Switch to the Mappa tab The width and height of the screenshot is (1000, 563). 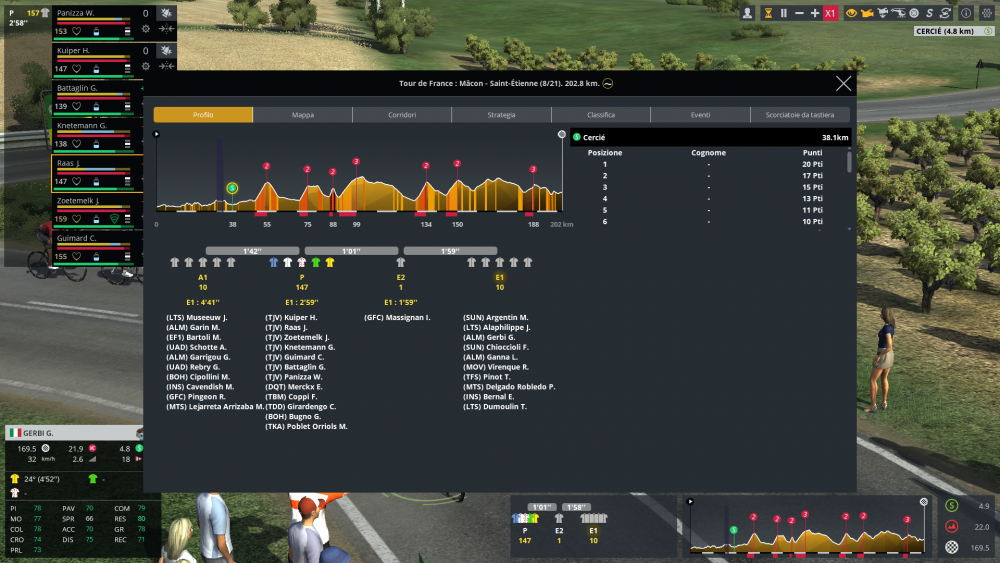[x=303, y=115]
